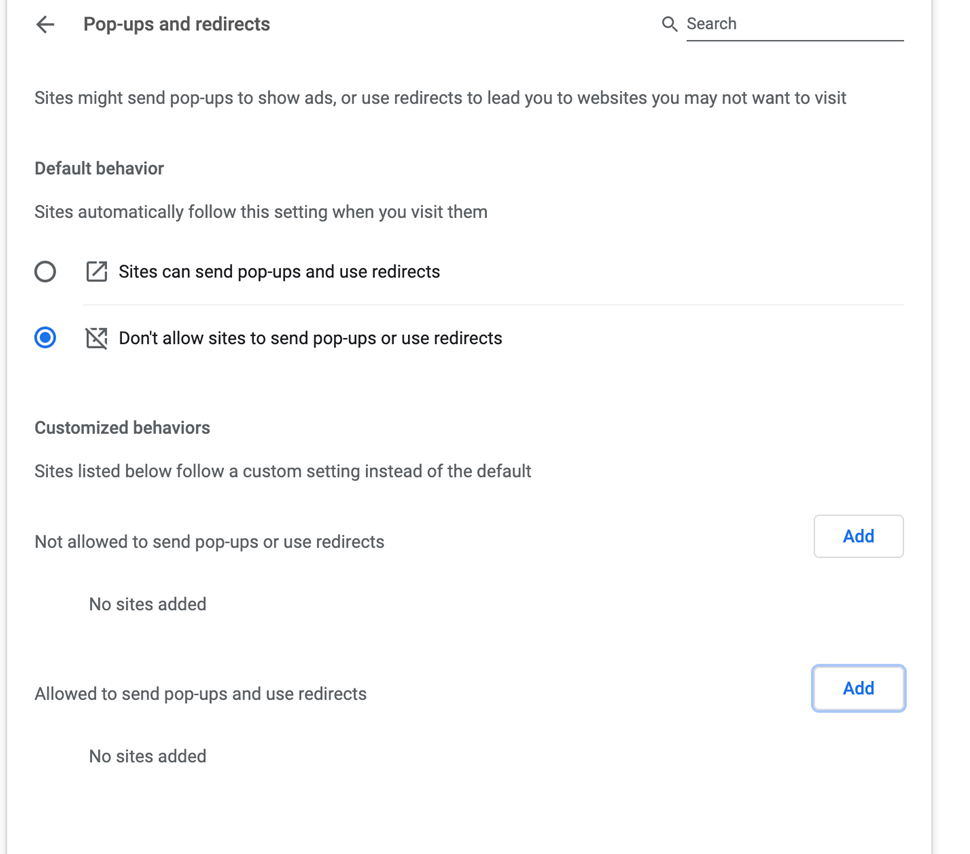Click the 'Sites might send pop-ups' description text

click(440, 98)
